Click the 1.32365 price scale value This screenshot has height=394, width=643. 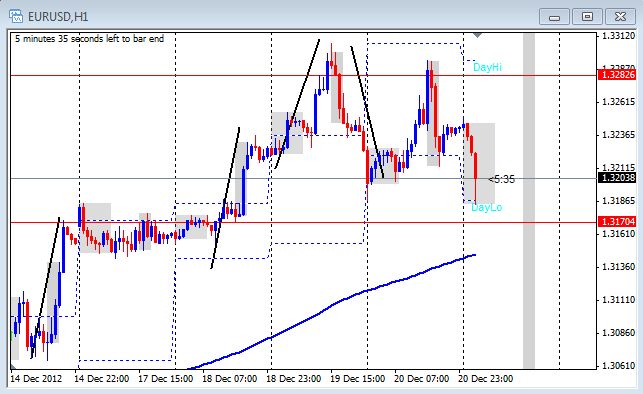click(x=618, y=134)
